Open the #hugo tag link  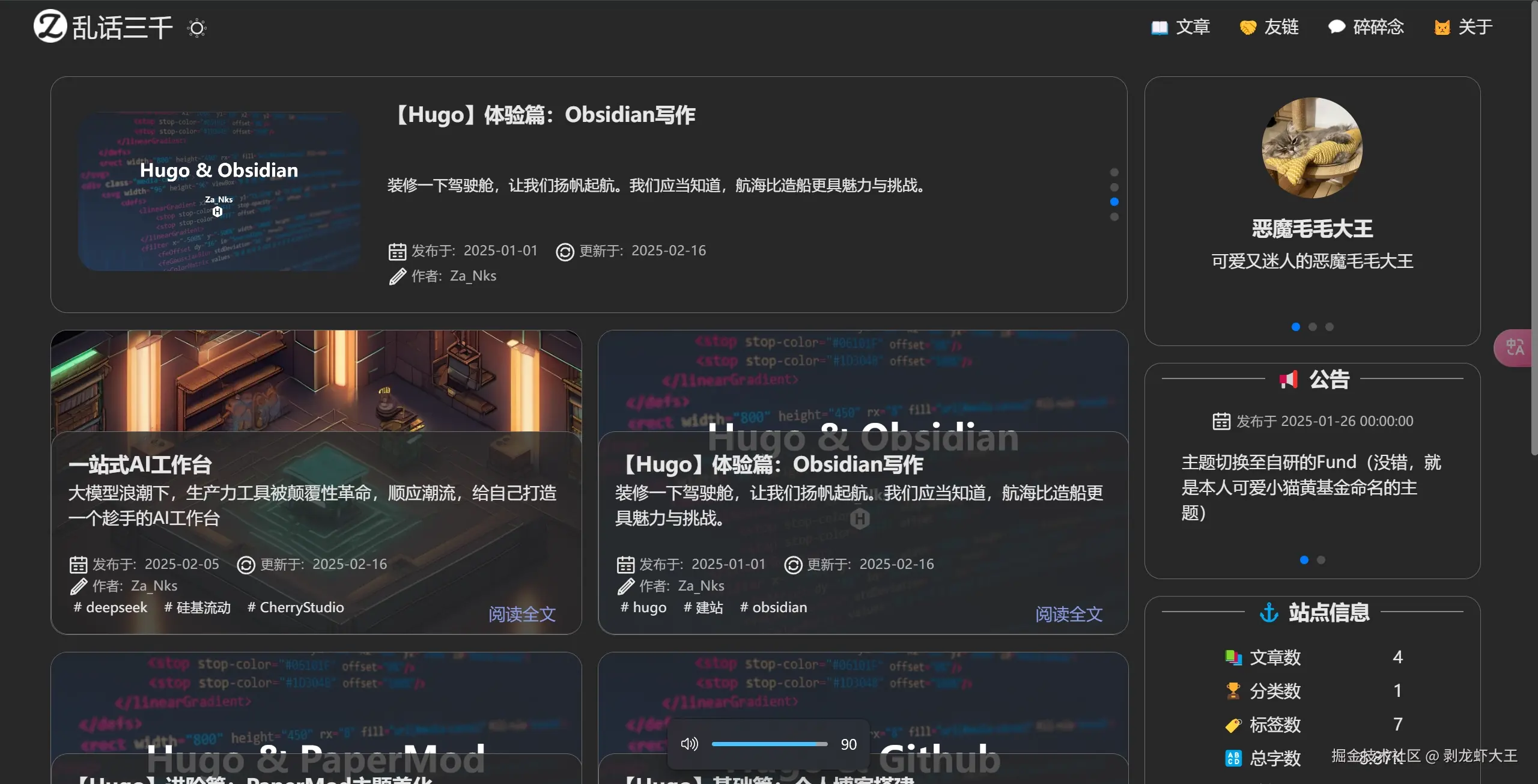[643, 607]
